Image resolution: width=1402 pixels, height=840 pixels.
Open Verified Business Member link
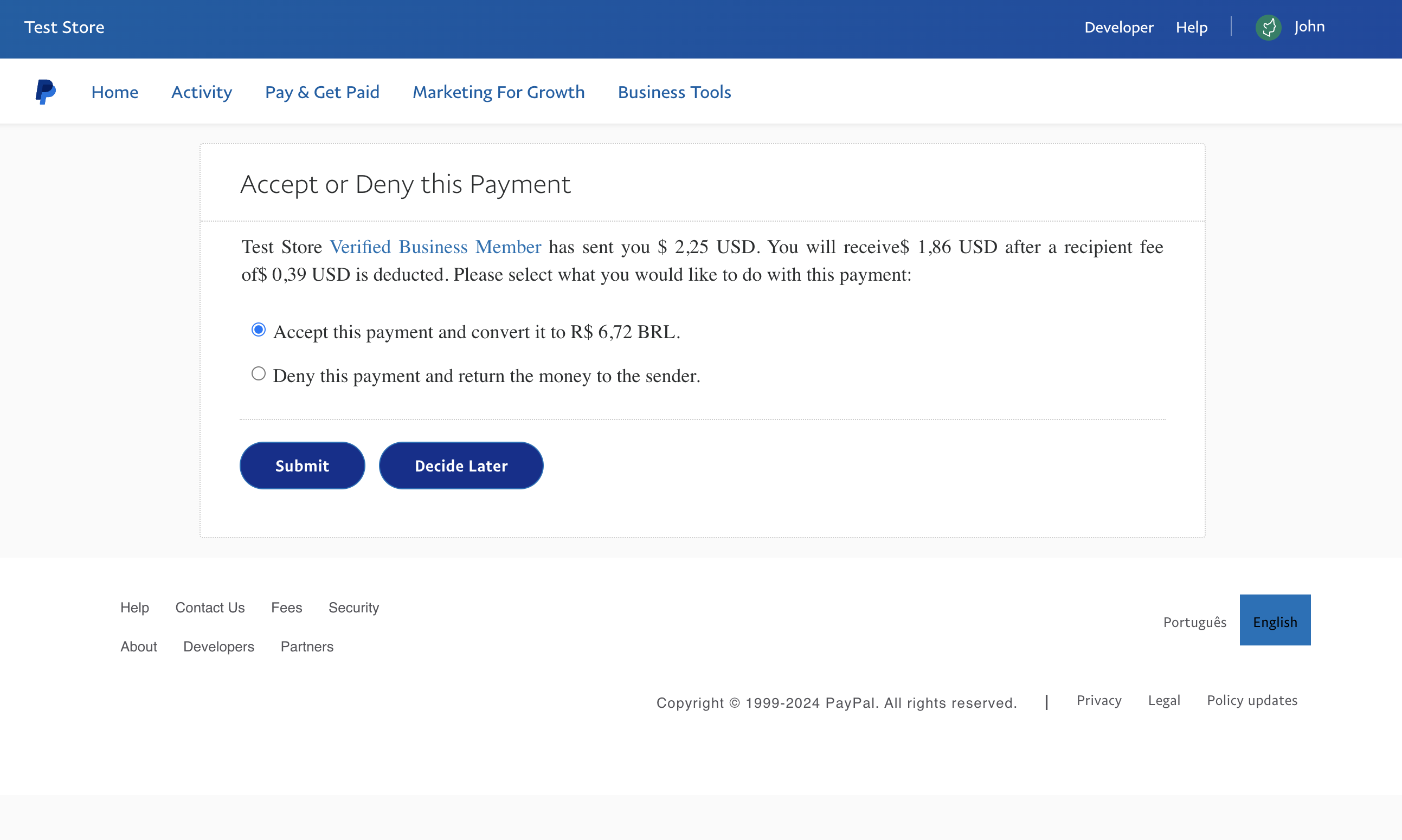click(x=435, y=247)
